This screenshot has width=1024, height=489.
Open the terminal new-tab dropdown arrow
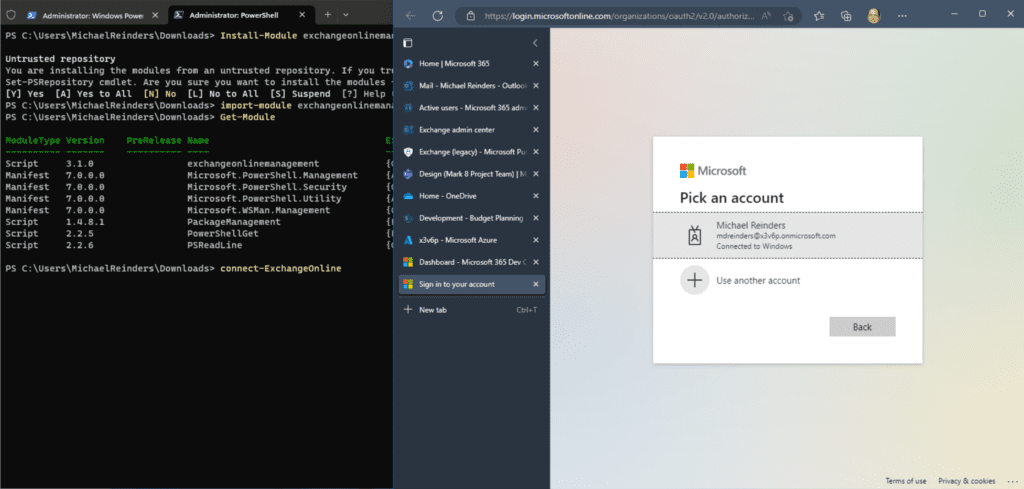point(345,14)
